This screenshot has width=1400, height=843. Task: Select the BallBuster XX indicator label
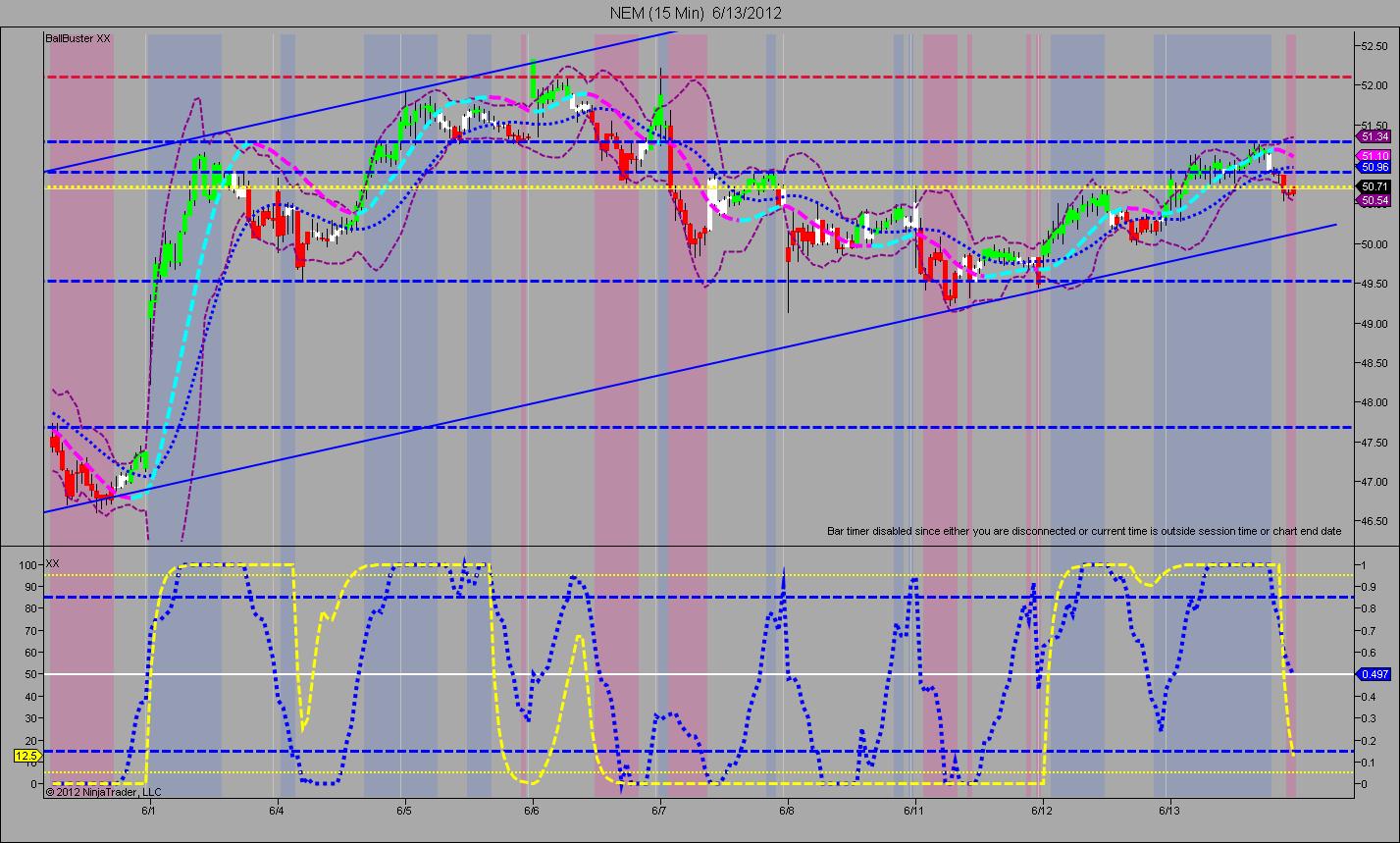pos(78,38)
